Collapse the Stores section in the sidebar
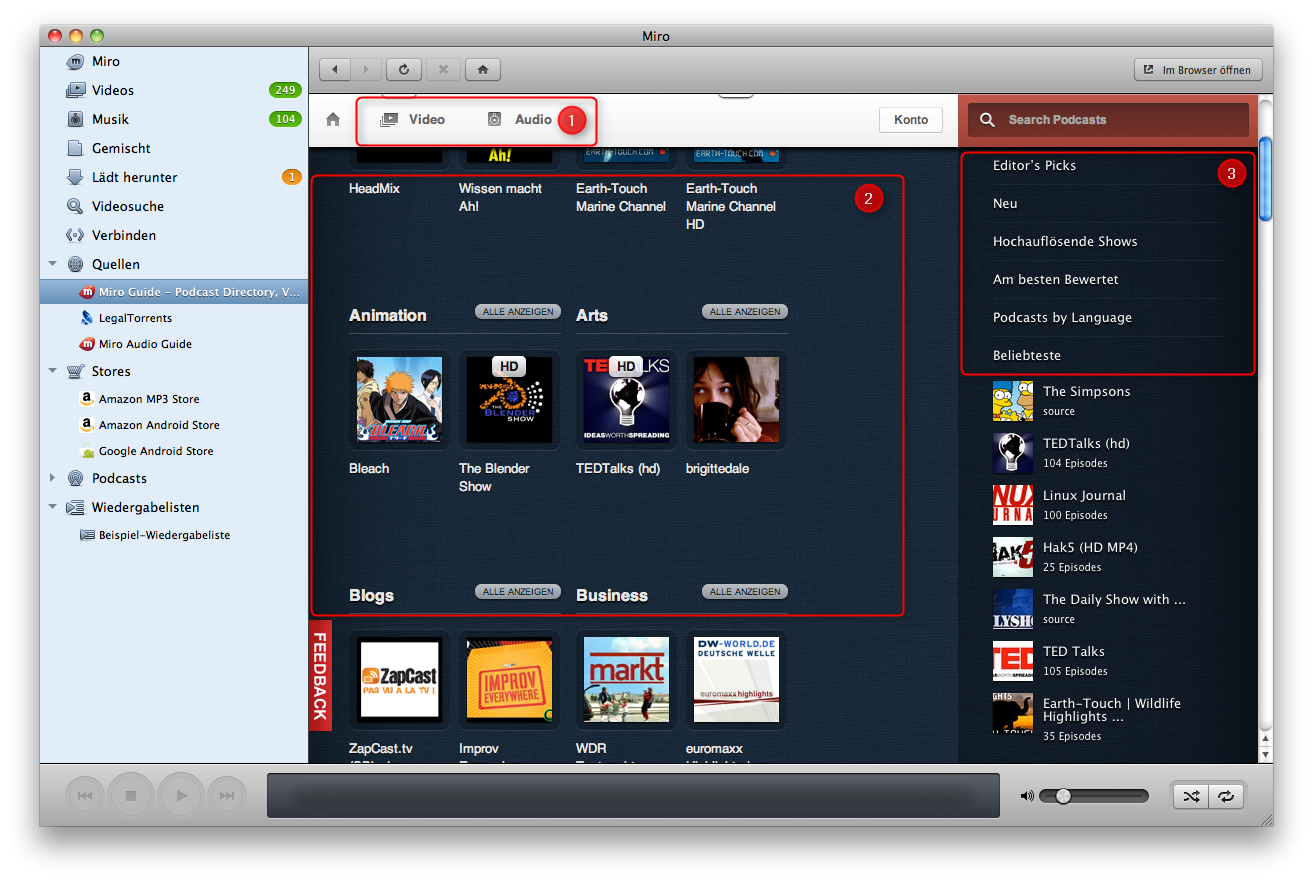 click(52, 371)
